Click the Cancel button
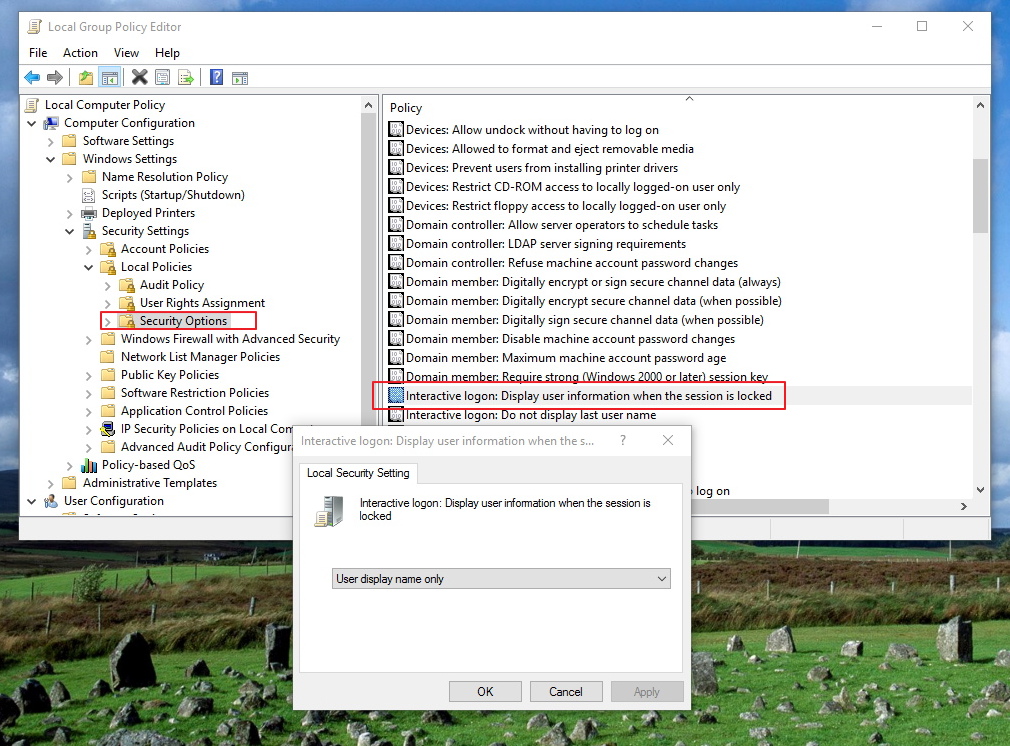Image resolution: width=1010 pixels, height=746 pixels. pos(566,691)
